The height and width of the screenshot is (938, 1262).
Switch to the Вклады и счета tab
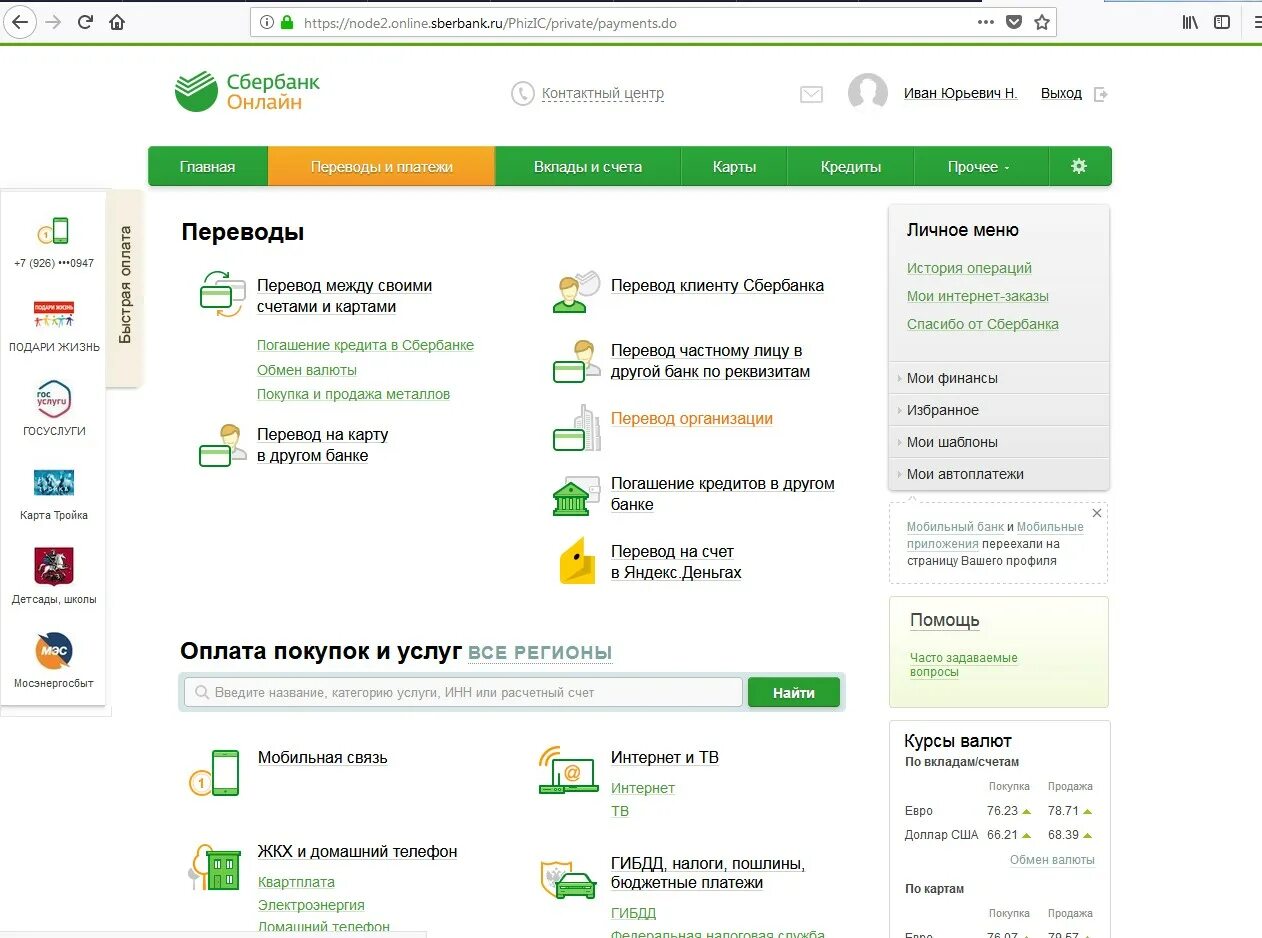[x=587, y=166]
